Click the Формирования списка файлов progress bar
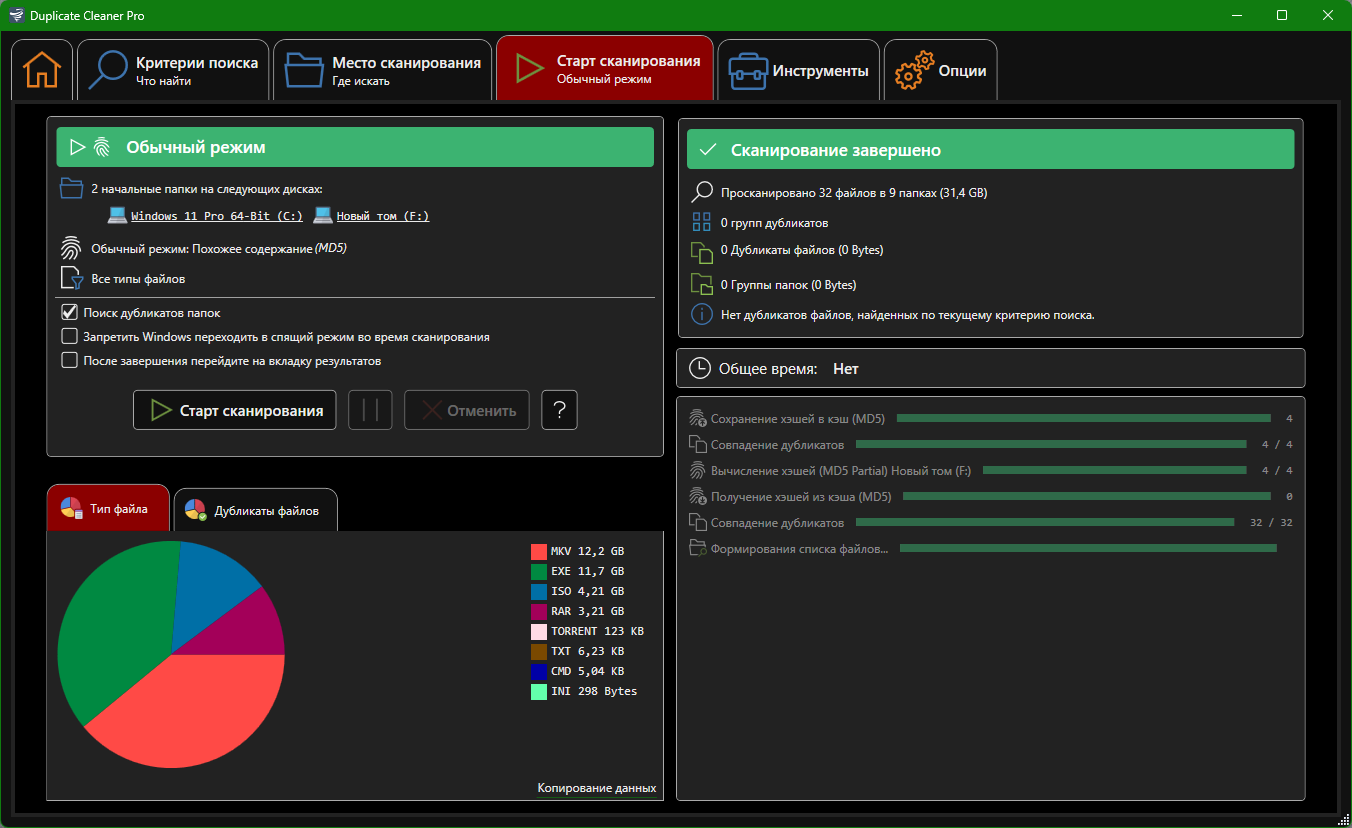 [x=1088, y=548]
